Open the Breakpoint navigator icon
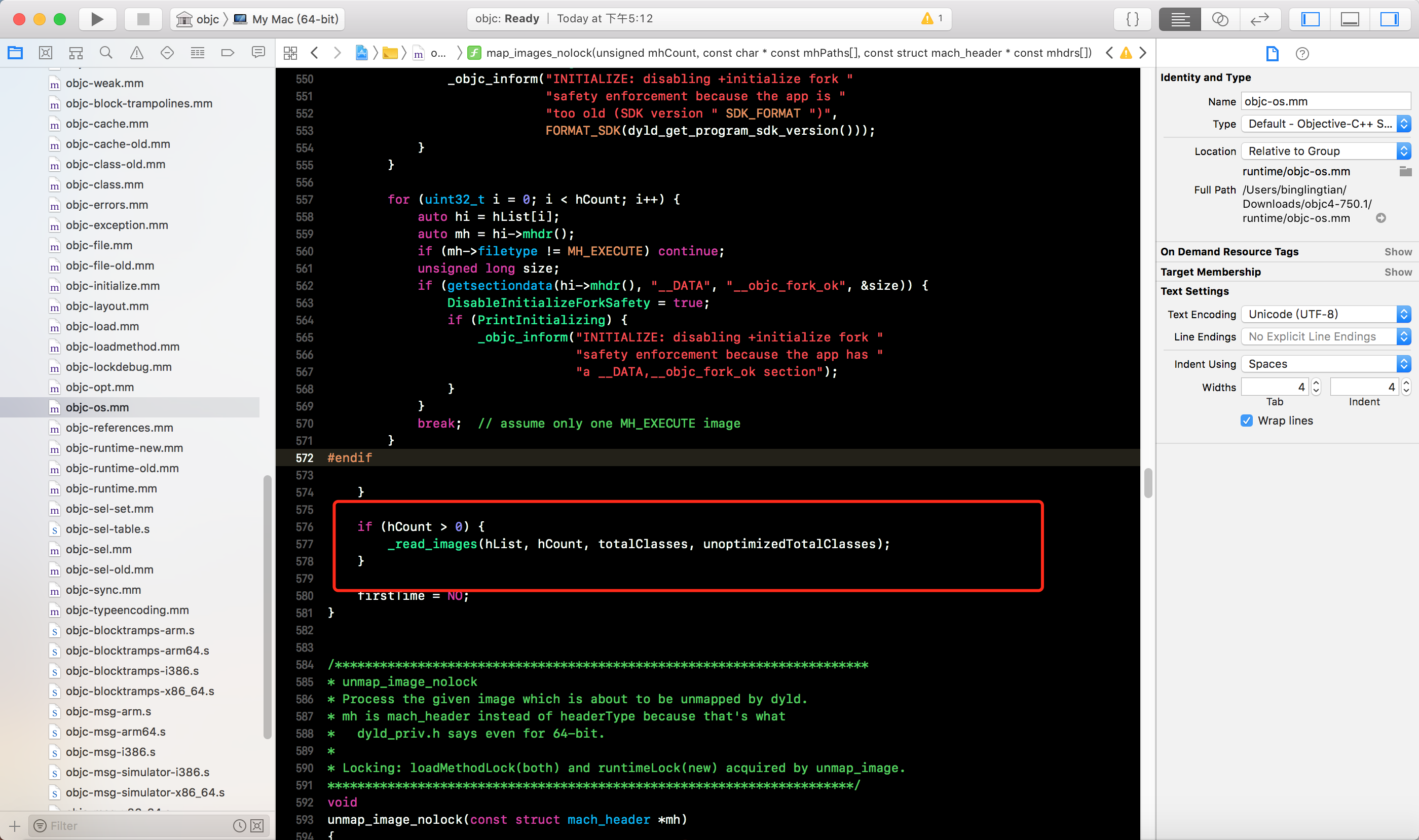The height and width of the screenshot is (840, 1419). pos(228,53)
